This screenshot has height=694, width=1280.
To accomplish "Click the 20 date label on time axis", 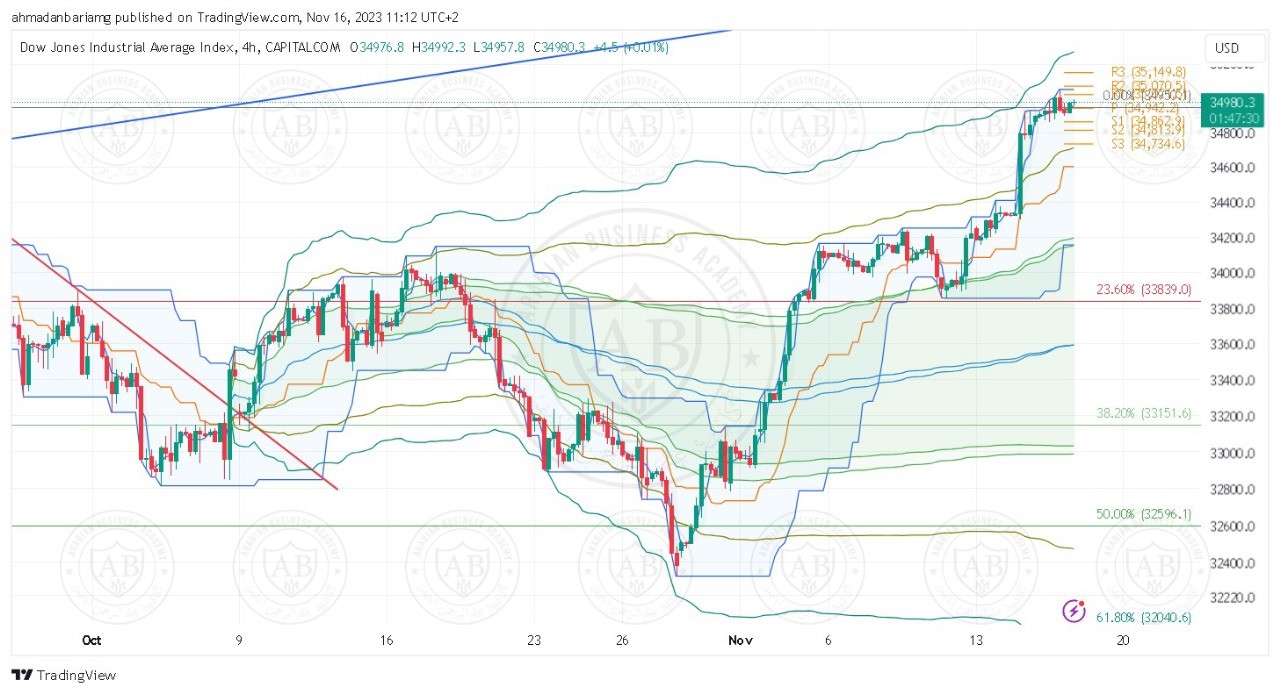I will pos(1123,640).
